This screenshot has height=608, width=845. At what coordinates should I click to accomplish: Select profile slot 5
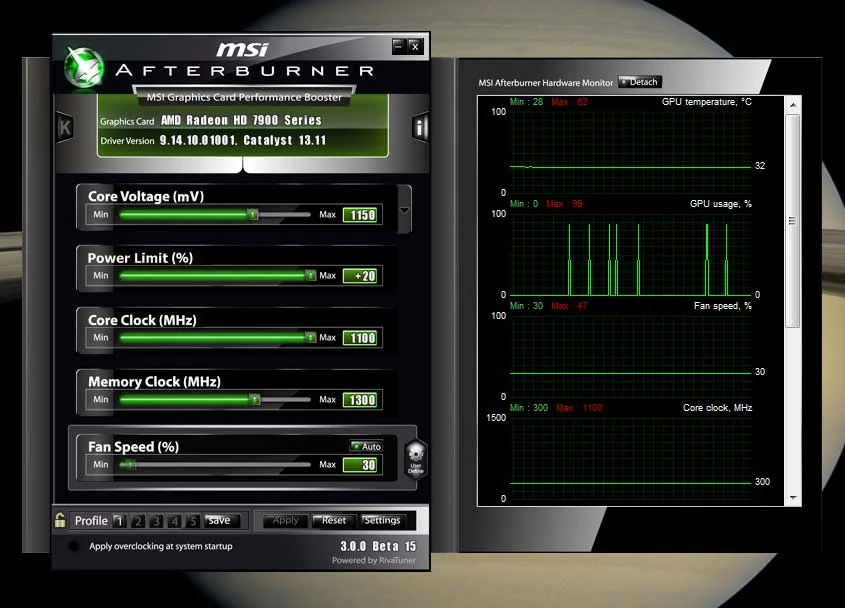[193, 521]
